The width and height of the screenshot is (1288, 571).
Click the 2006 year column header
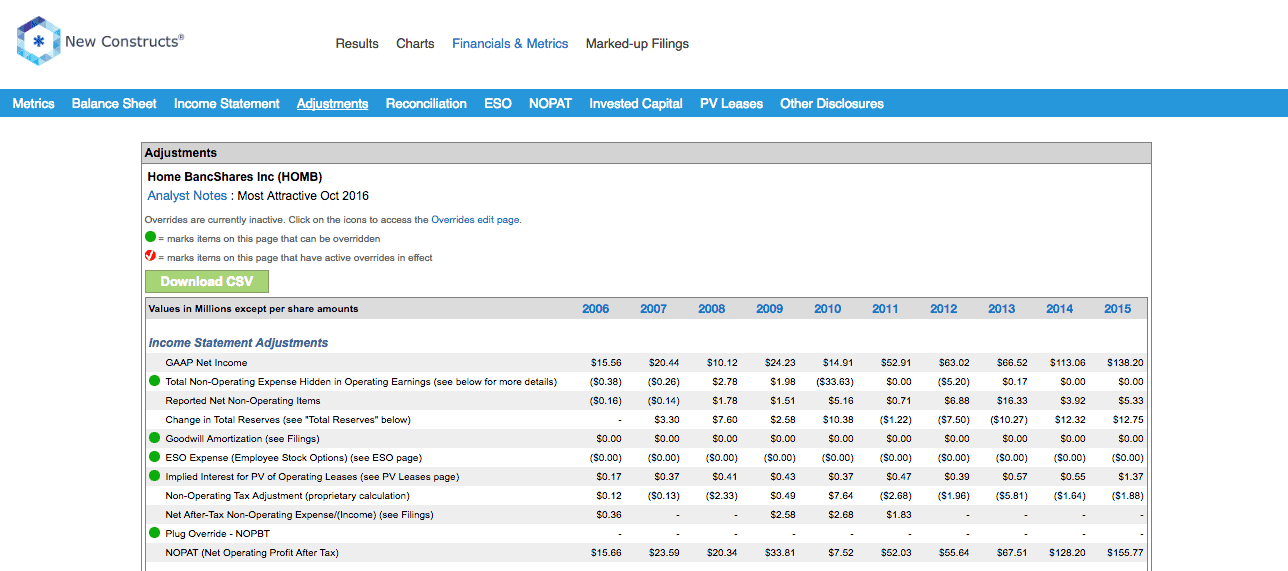point(596,309)
